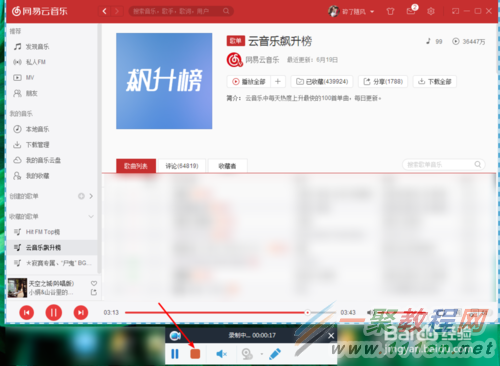Click previous track button
Image resolution: width=500 pixels, height=366 pixels.
(x=27, y=313)
